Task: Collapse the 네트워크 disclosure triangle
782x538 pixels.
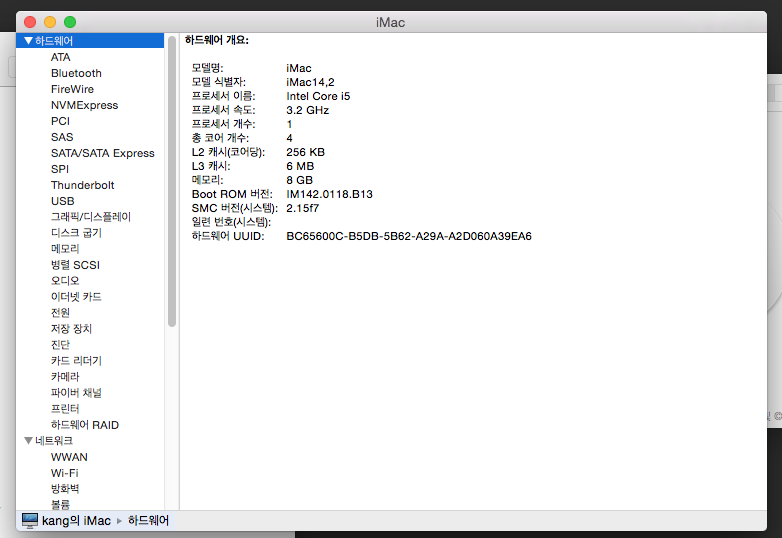Action: (x=28, y=441)
